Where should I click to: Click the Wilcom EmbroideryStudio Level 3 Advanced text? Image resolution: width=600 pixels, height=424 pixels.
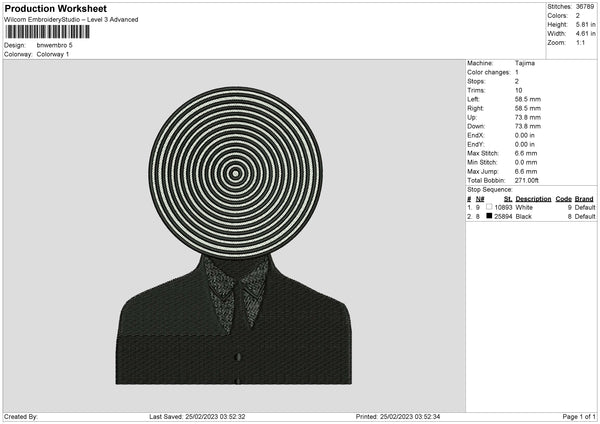pyautogui.click(x=71, y=20)
